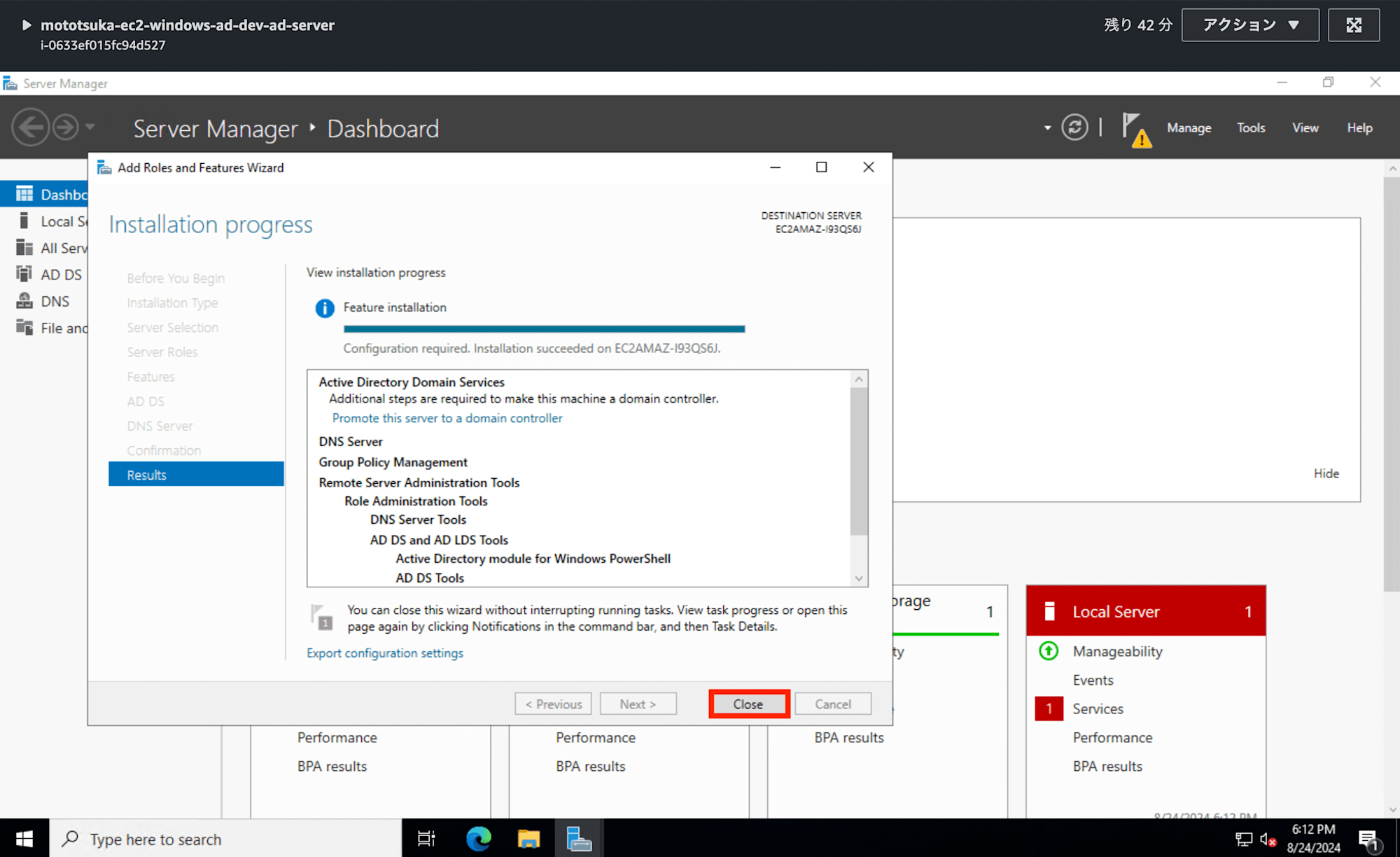1400x857 pixels.
Task: Click the feature installation progress bar
Action: tap(544, 328)
